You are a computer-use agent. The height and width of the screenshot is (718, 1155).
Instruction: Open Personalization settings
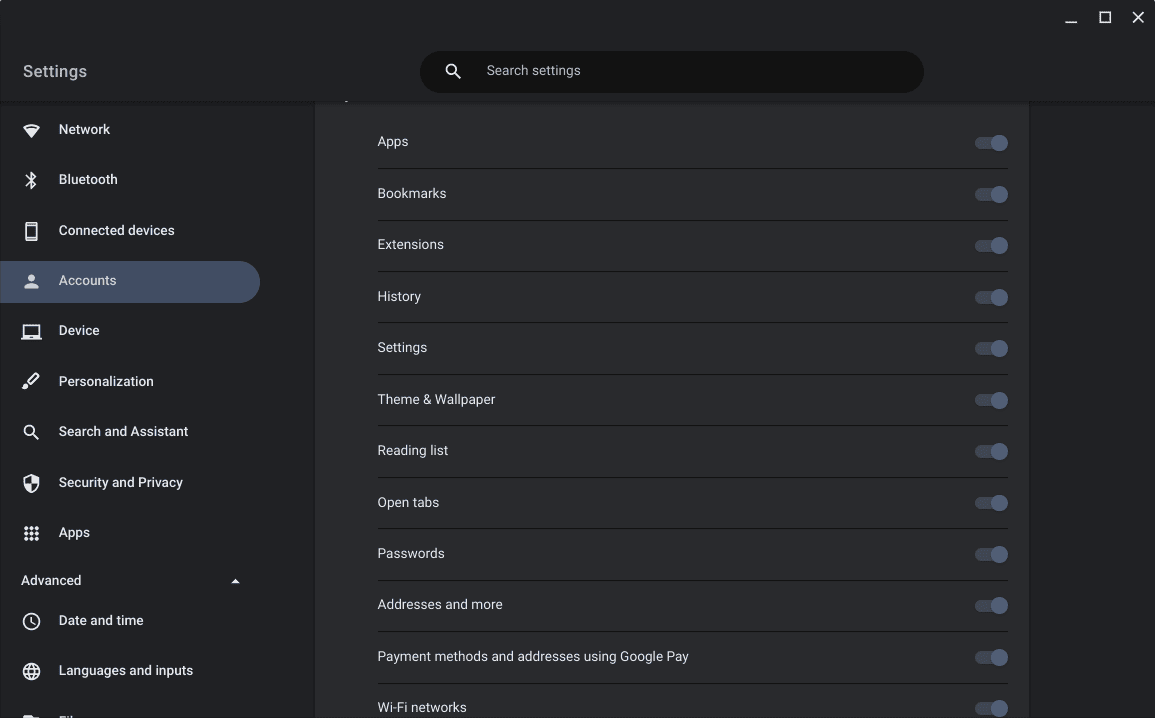[x=130, y=381]
